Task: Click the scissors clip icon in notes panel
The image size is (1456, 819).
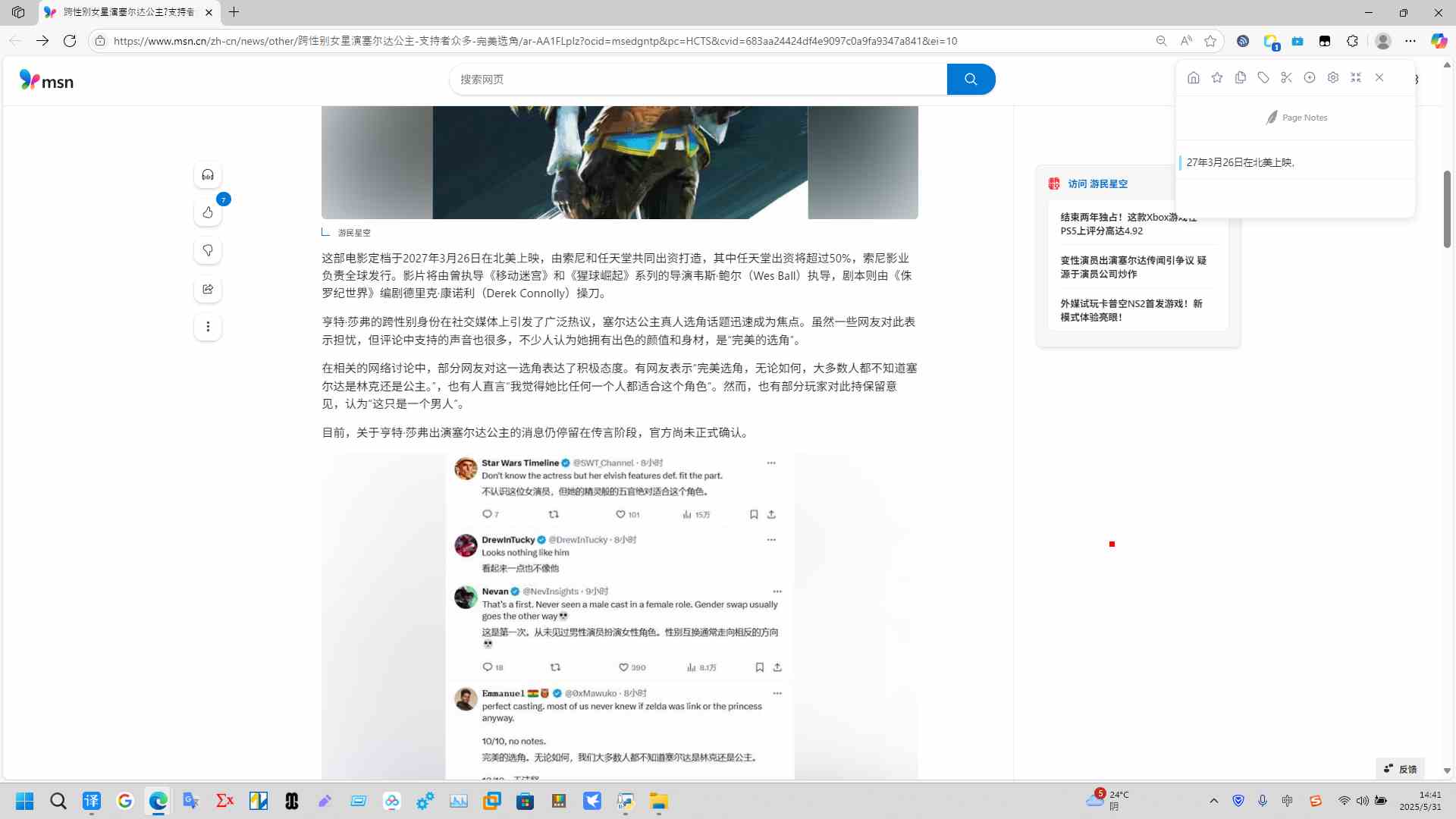Action: tap(1286, 77)
